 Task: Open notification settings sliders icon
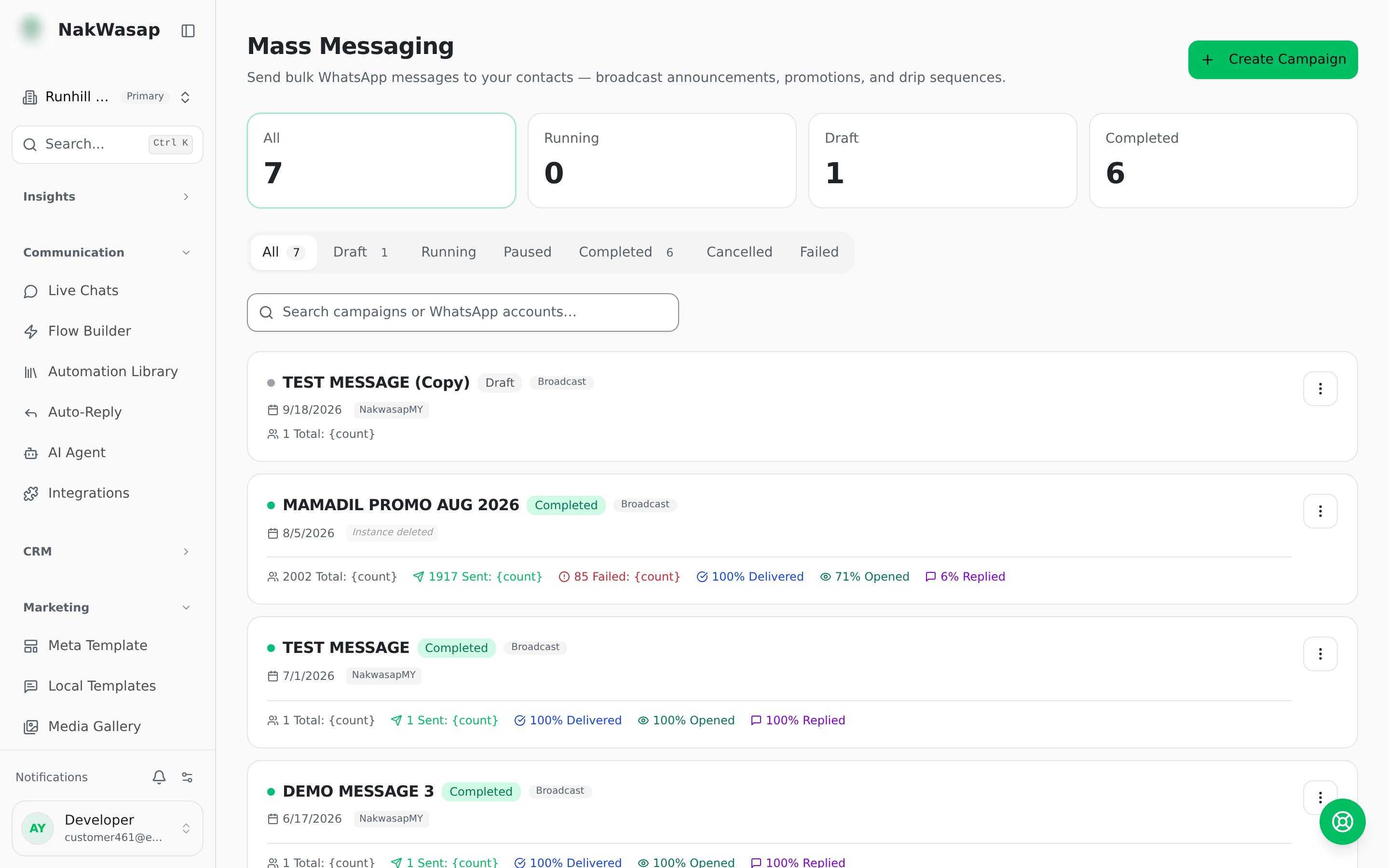tap(187, 777)
